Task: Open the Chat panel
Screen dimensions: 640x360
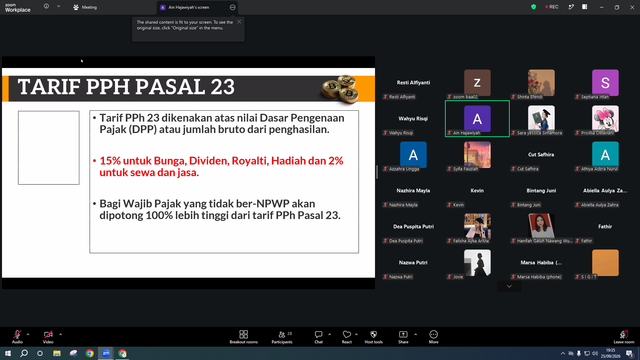Action: coord(318,337)
